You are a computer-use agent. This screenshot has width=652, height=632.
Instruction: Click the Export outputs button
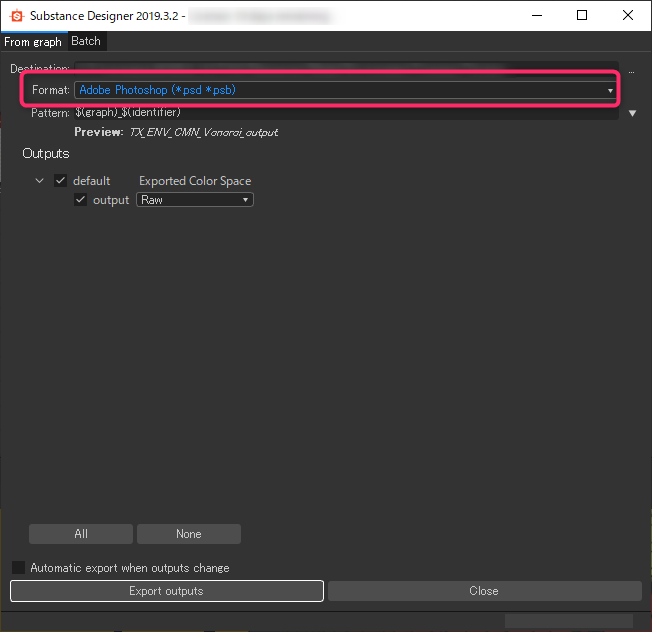[167, 591]
